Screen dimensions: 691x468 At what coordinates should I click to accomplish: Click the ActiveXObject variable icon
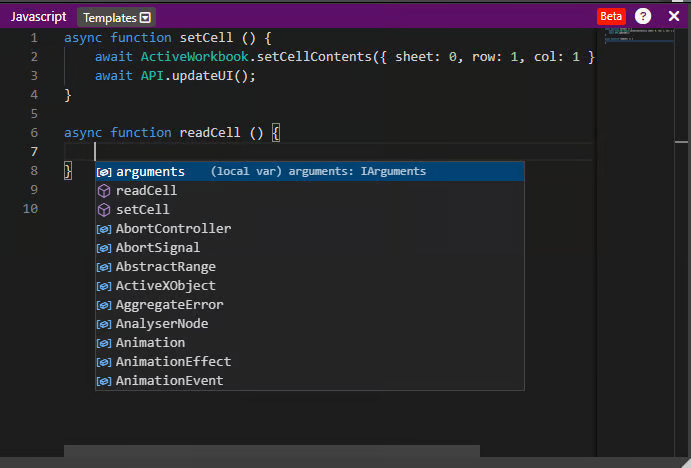pyautogui.click(x=103, y=286)
